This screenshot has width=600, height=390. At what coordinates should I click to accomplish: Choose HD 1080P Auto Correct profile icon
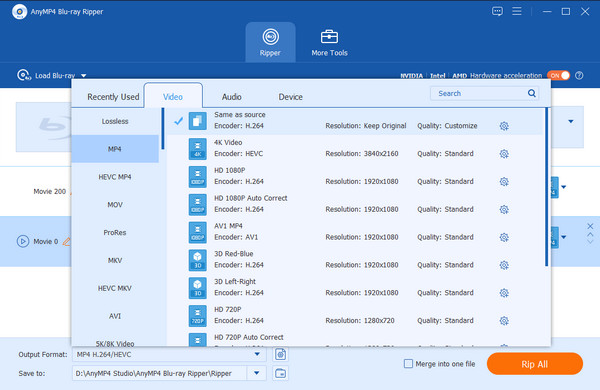(197, 205)
